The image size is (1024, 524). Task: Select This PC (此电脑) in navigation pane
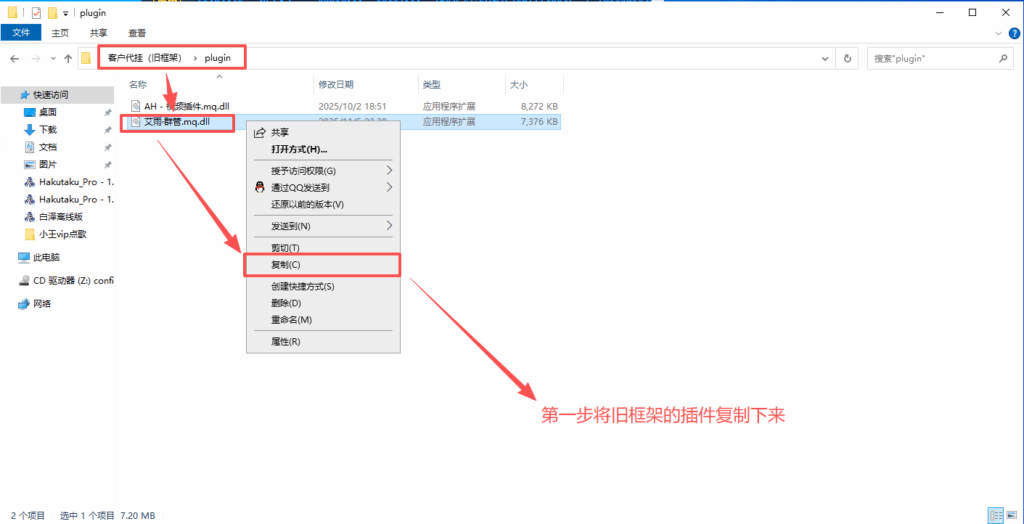click(x=45, y=257)
